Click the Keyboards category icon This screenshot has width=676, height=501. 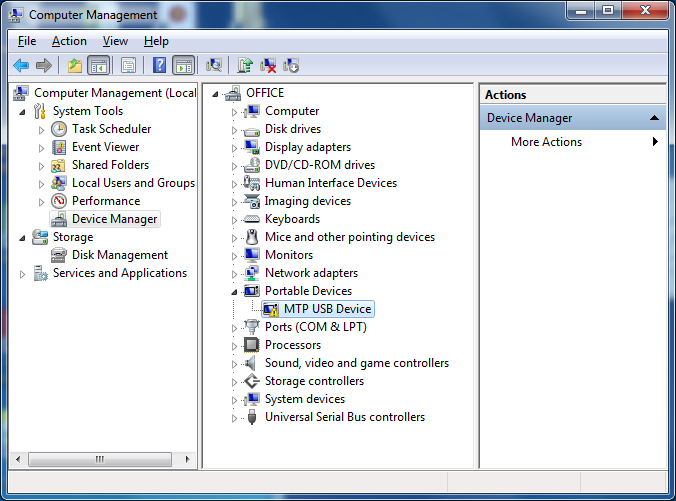[x=252, y=219]
